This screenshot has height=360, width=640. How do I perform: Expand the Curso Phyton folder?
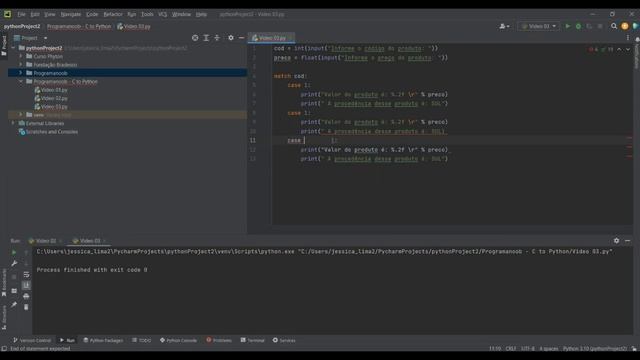click(20, 56)
